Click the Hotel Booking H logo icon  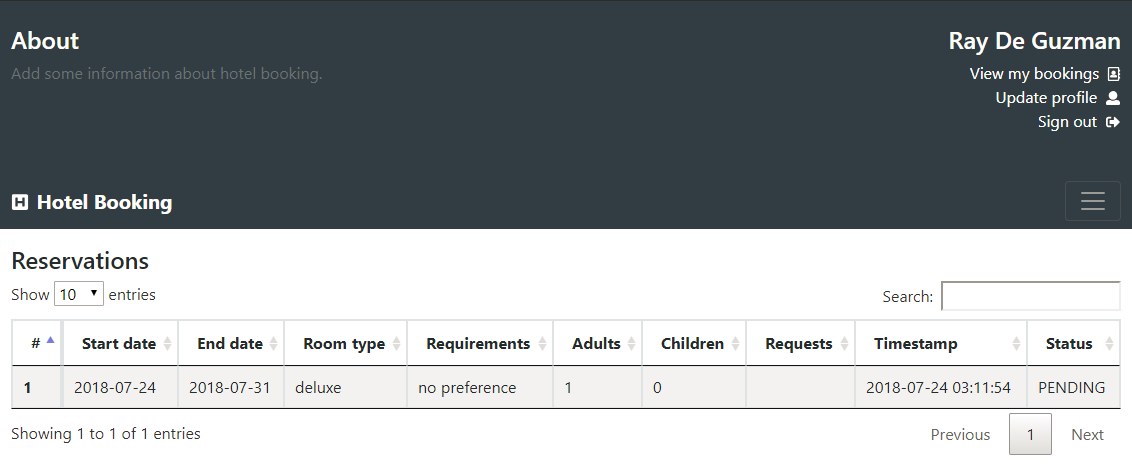tap(20, 202)
